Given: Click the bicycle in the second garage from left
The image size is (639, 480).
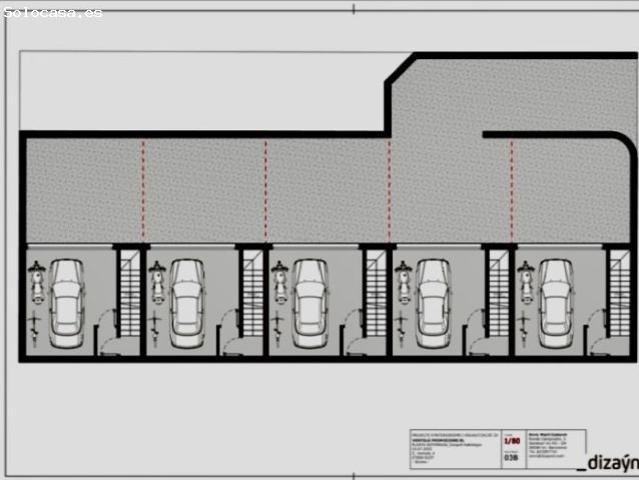Looking at the screenshot, I should tap(157, 323).
